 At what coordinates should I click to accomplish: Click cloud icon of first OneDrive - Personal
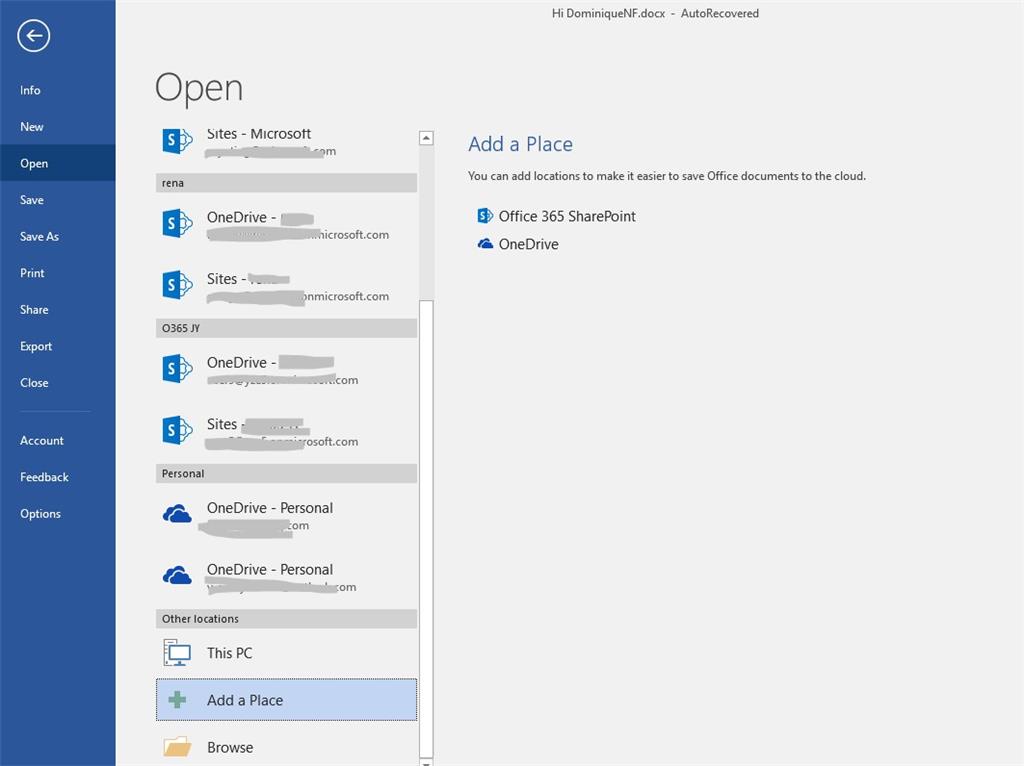177,515
